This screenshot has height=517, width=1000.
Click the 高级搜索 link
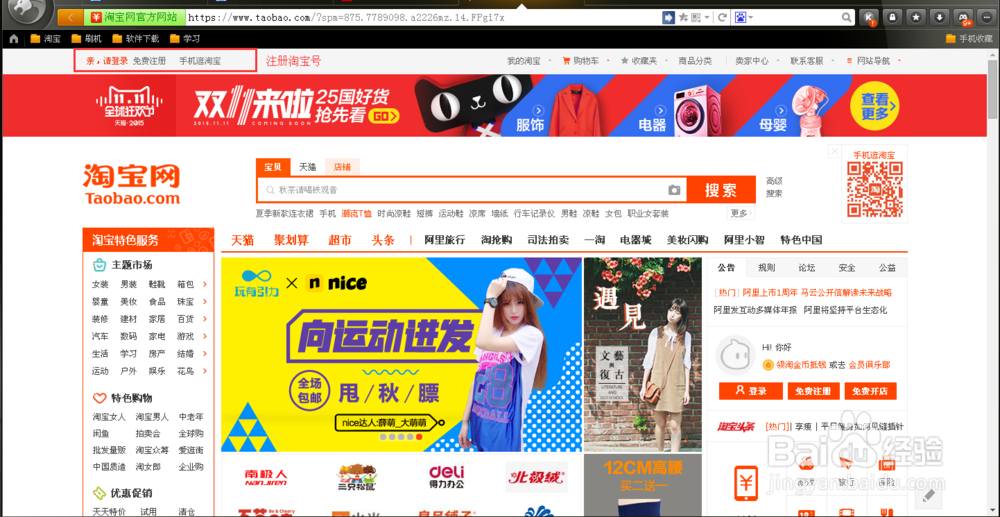point(774,187)
